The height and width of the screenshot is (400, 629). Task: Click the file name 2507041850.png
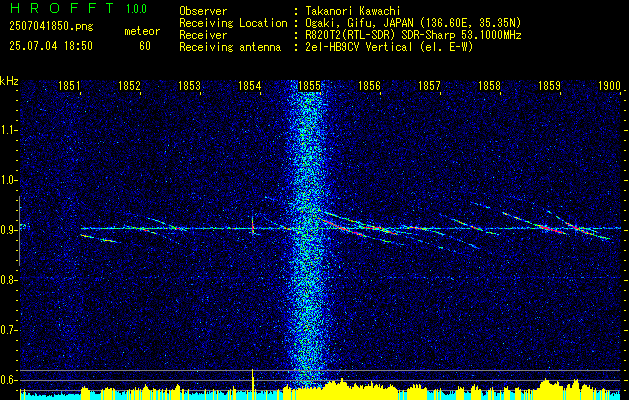pos(51,26)
